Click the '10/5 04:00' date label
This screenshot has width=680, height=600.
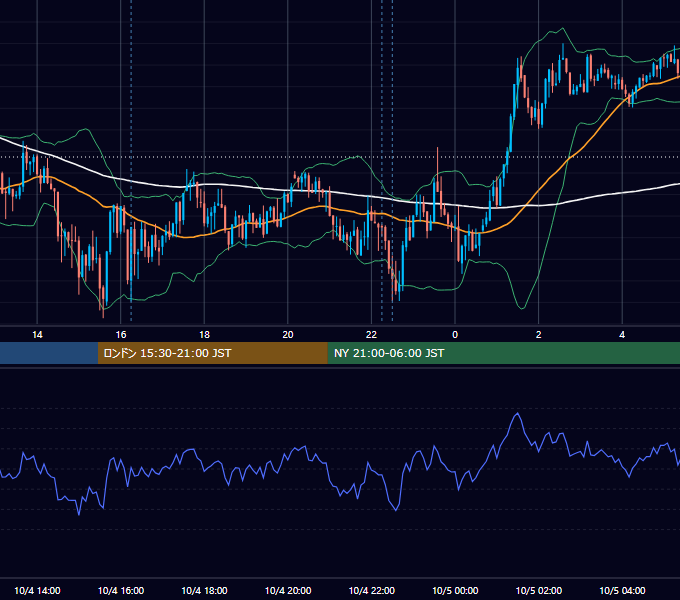[x=622, y=590]
